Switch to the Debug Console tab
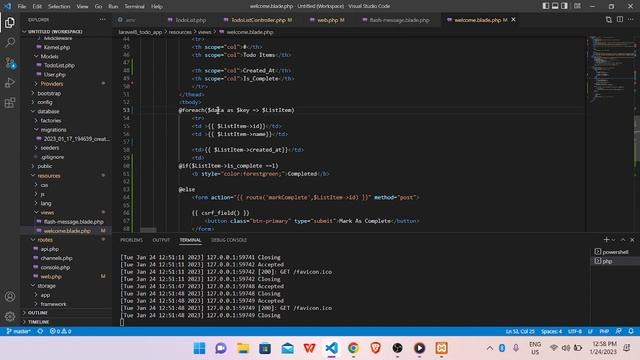The image size is (640, 360). coord(229,240)
